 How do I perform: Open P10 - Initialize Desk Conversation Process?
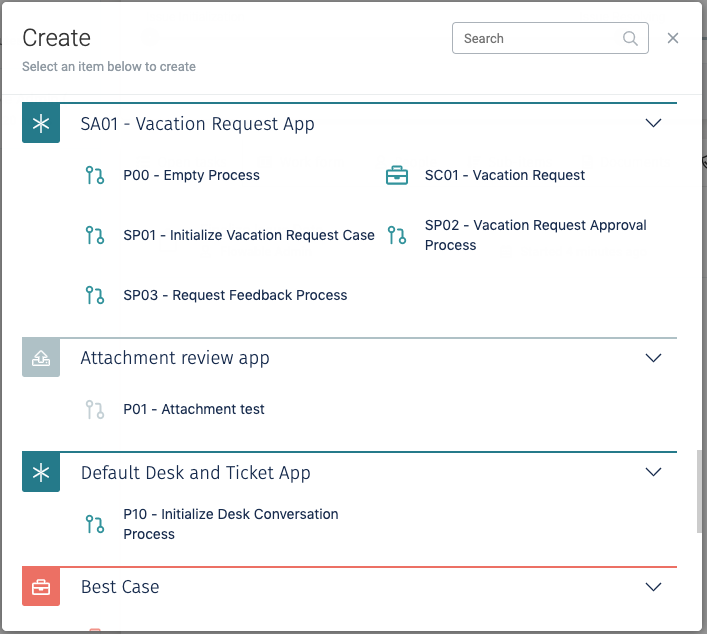click(x=230, y=524)
